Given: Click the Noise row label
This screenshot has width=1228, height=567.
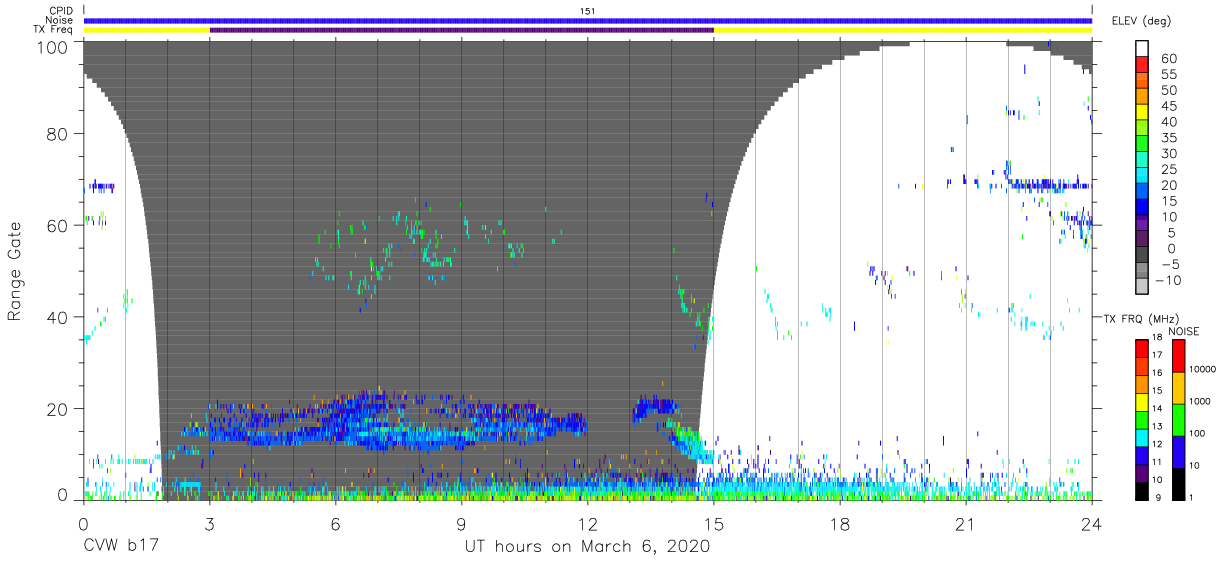Looking at the screenshot, I should (x=61, y=20).
